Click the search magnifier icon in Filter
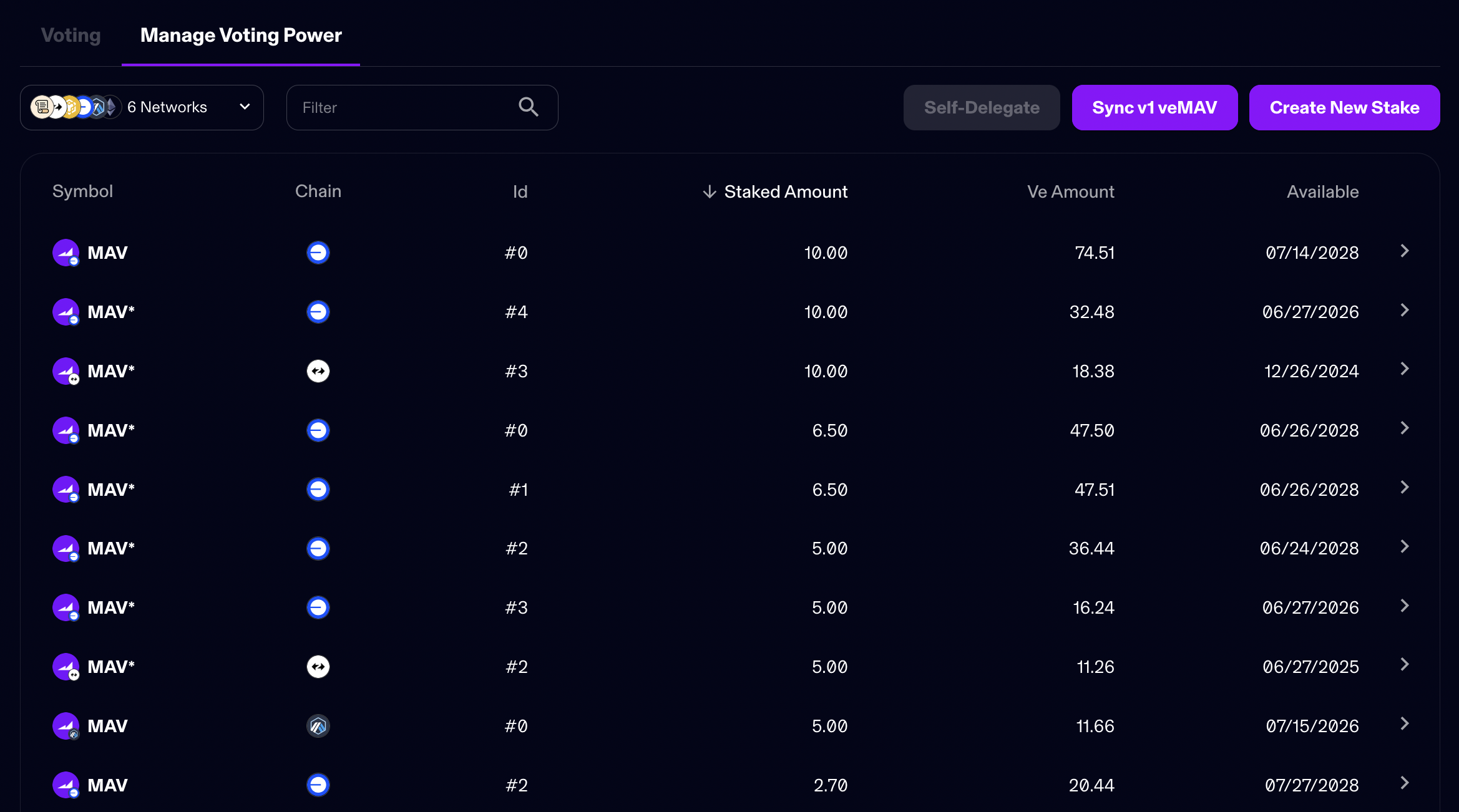Viewport: 1459px width, 812px height. 528,107
